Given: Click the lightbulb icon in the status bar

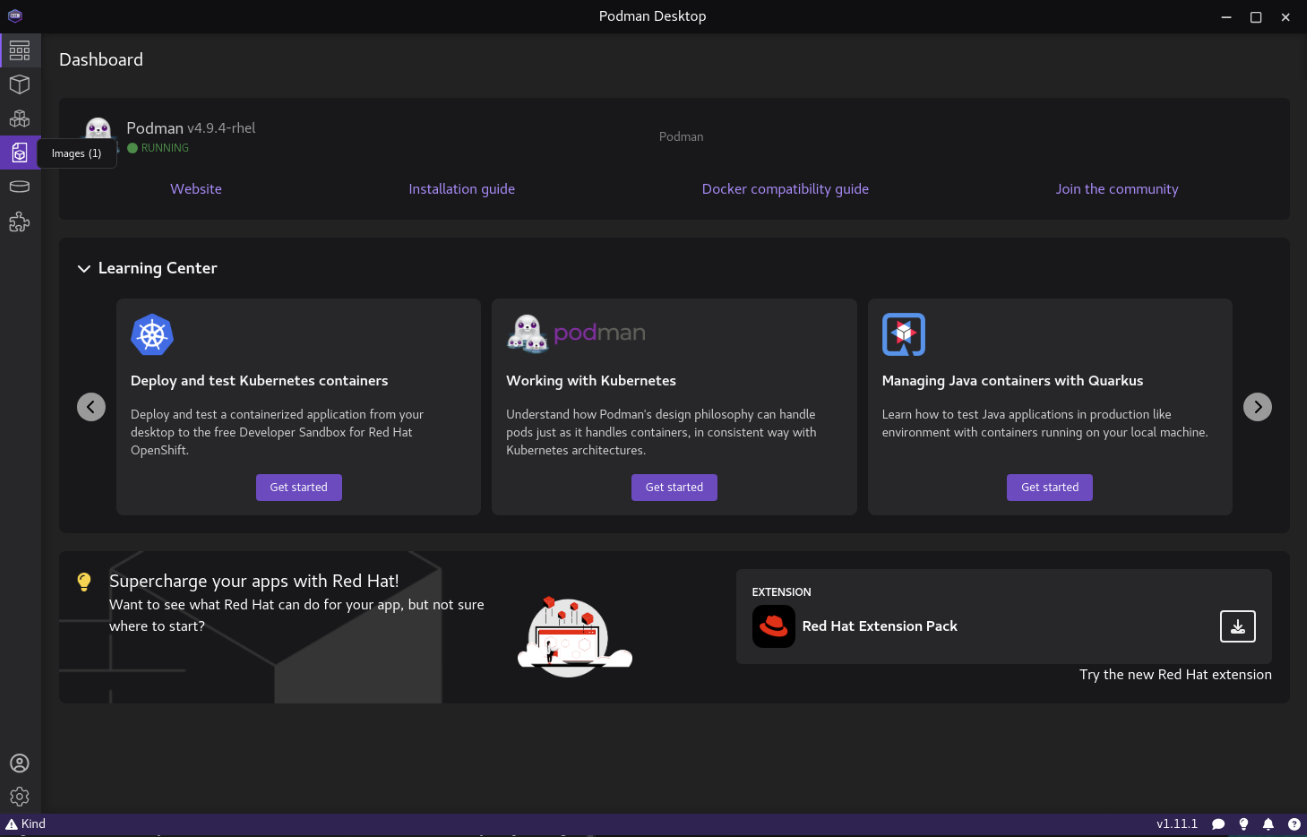Looking at the screenshot, I should click(1244, 824).
